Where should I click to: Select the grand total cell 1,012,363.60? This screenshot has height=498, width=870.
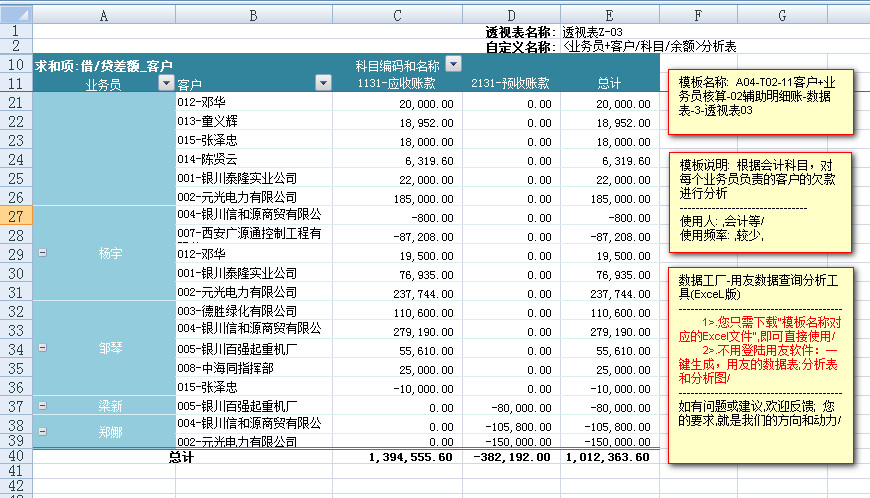click(609, 457)
